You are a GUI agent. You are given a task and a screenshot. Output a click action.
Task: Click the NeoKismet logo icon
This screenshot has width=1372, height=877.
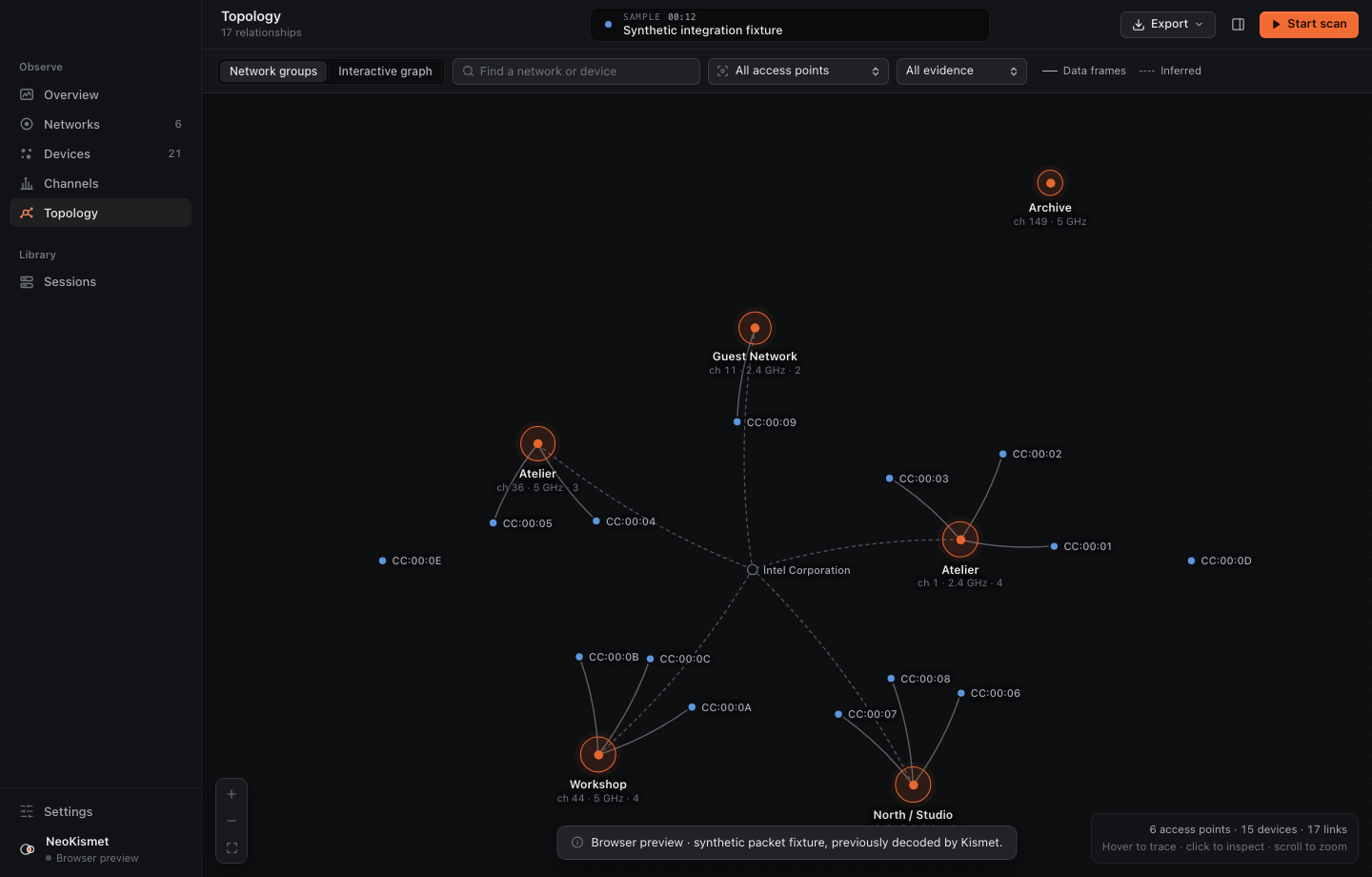point(28,849)
